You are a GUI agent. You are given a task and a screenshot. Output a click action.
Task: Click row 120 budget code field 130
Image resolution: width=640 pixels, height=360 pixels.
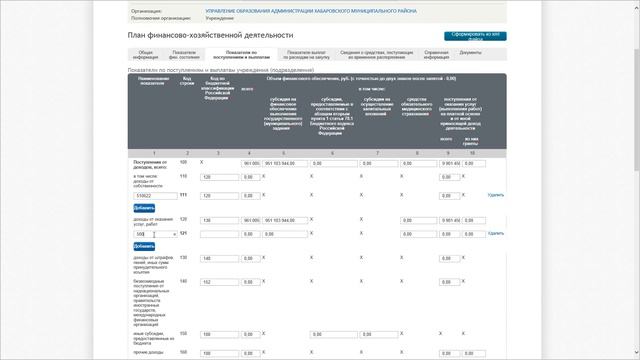(220, 220)
